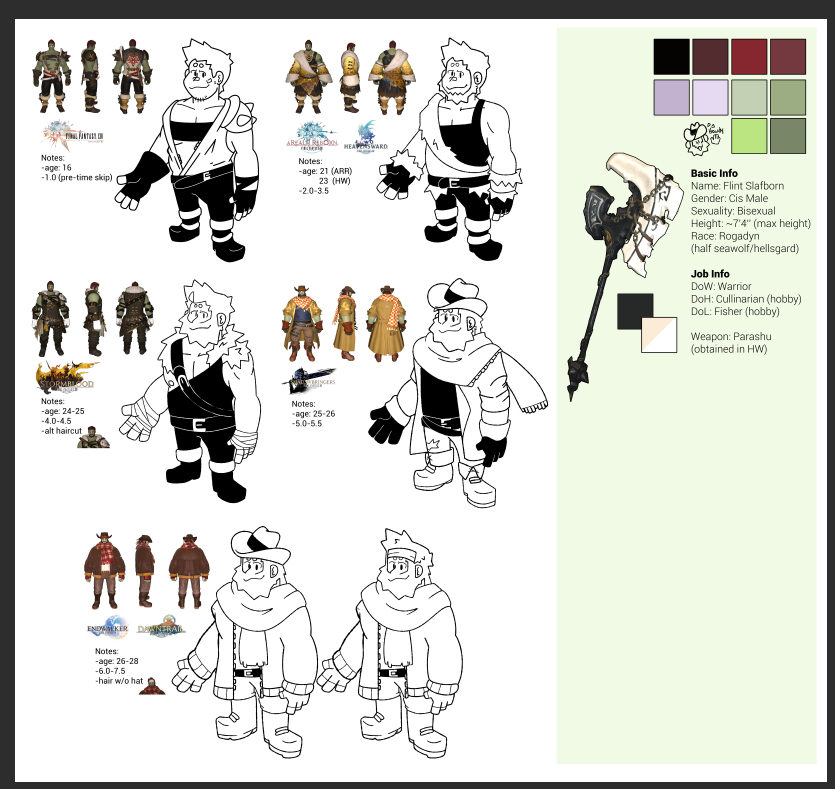Select the dark olive green swatch
Screen dimensions: 835x789
pos(787,135)
